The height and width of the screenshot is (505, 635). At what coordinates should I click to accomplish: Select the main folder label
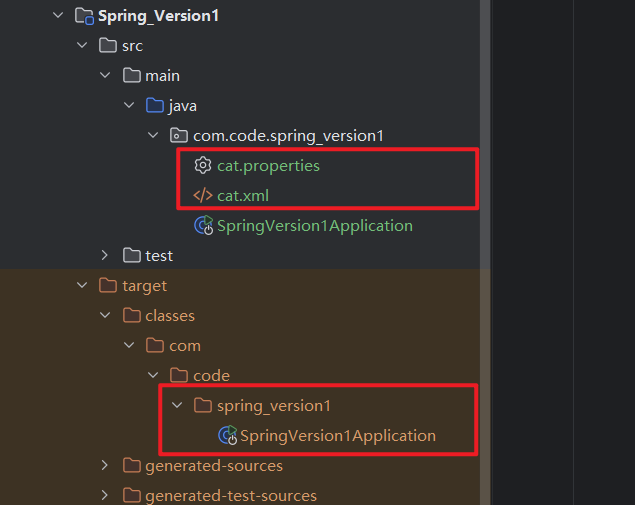click(x=162, y=76)
